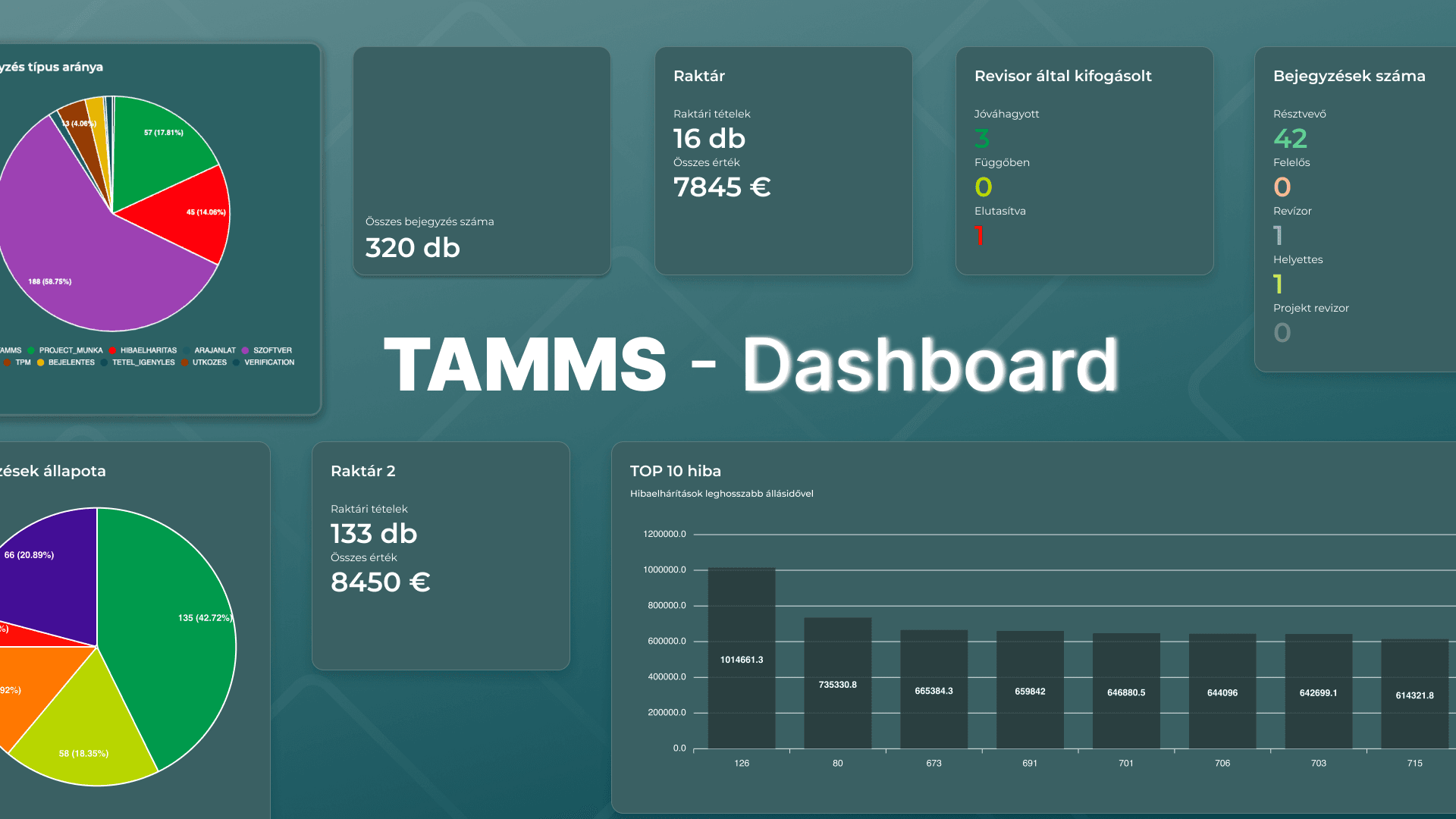Viewport: 1456px width, 819px height.
Task: Click the Revisor által kifogásolt card title
Action: [x=1063, y=76]
